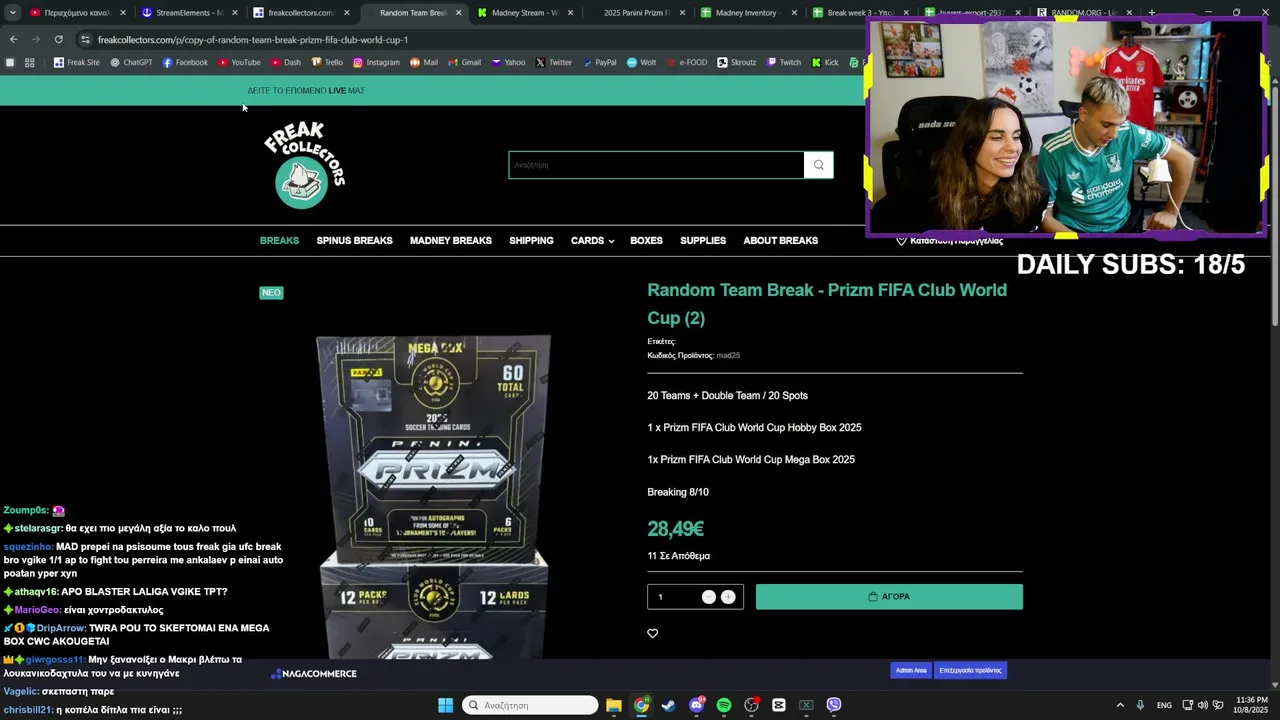The height and width of the screenshot is (720, 1280).
Task: Add product to wishlist with heart icon
Action: pos(653,633)
